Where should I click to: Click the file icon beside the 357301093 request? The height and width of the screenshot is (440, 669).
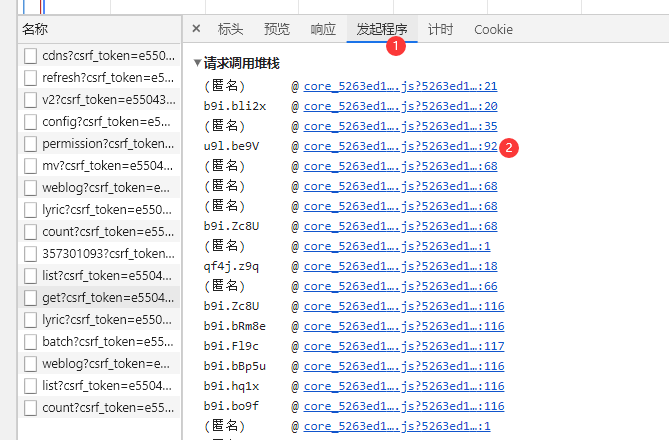click(x=31, y=254)
